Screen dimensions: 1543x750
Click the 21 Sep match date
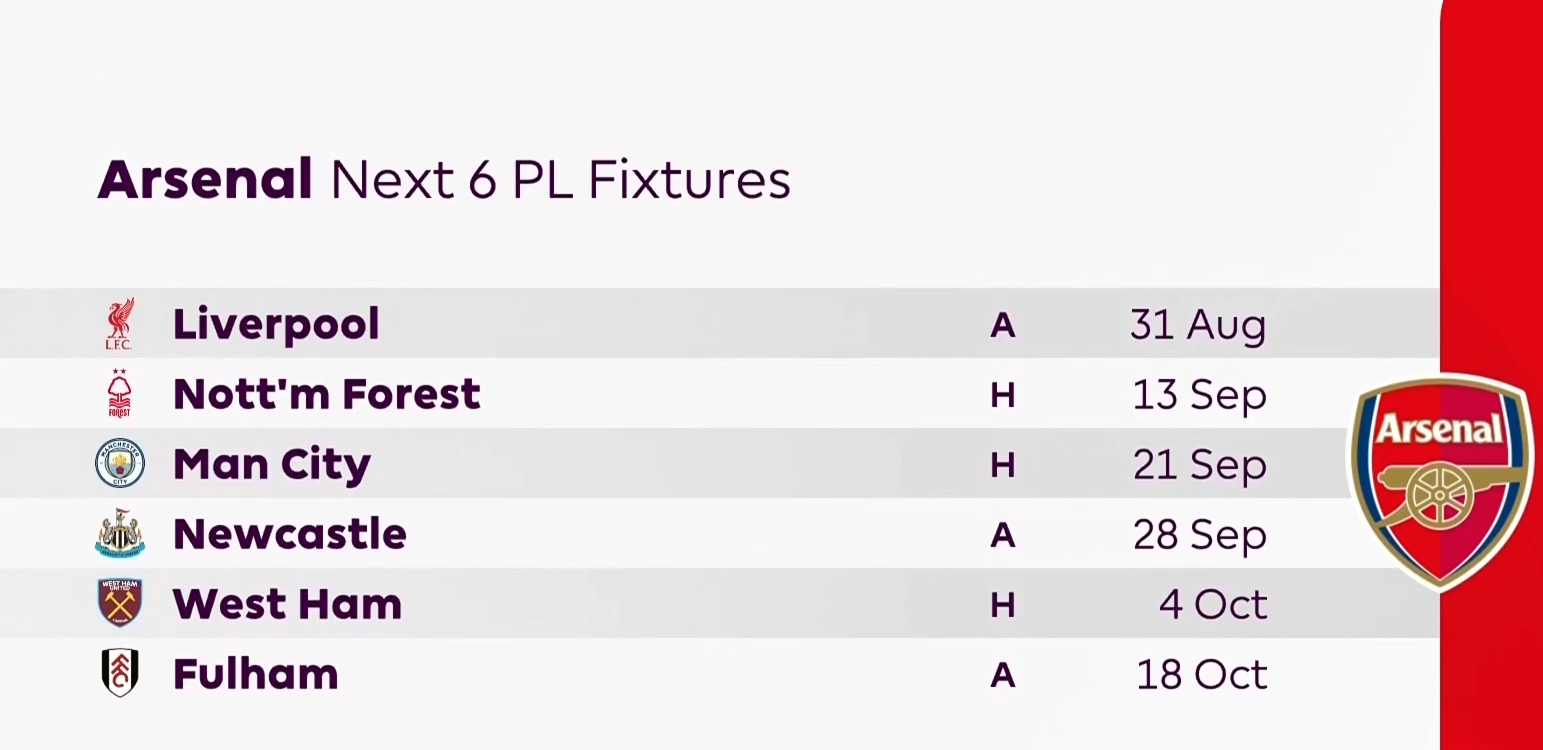(1199, 465)
